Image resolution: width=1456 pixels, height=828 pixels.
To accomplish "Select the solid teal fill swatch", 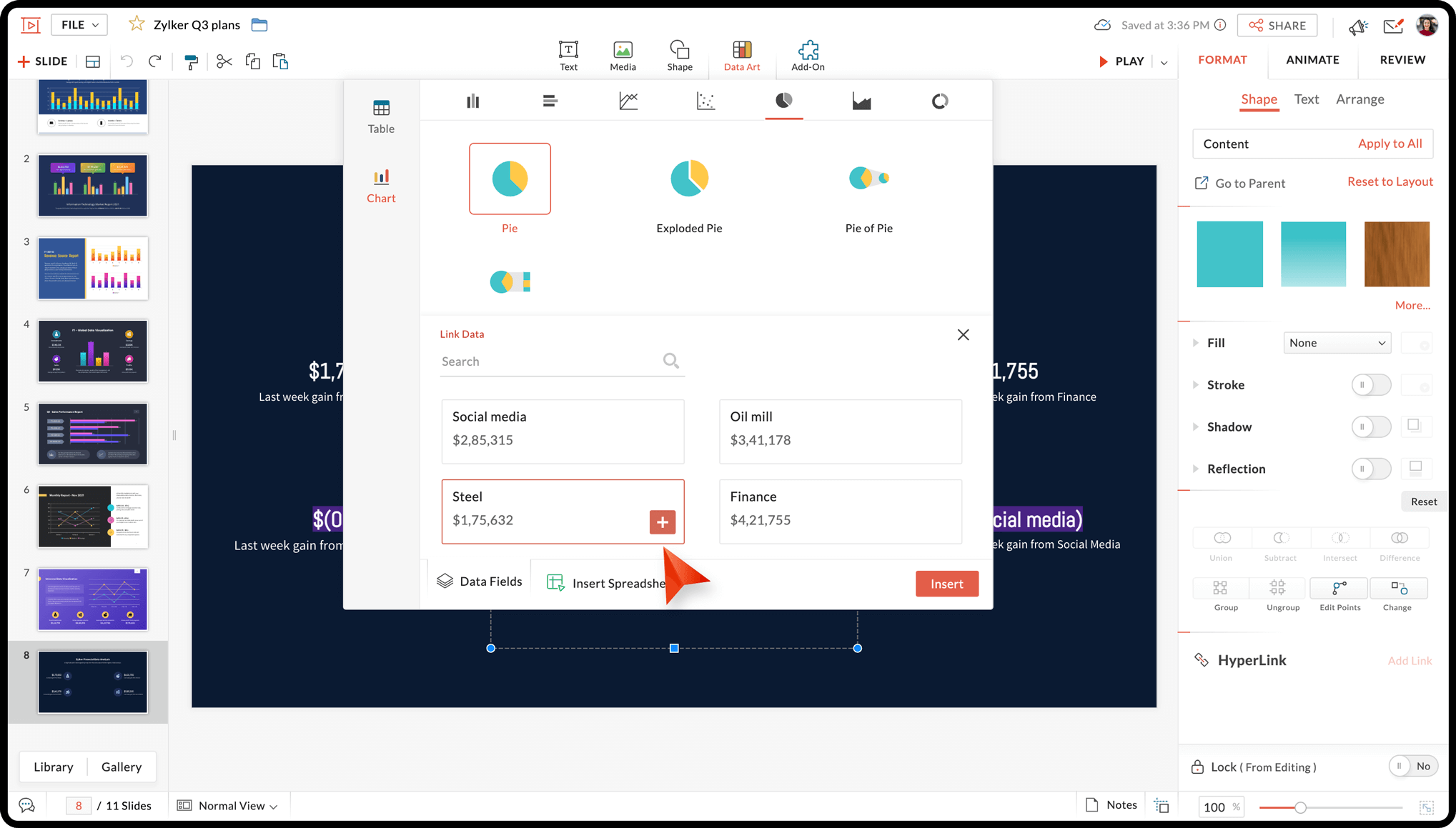I will tap(1229, 254).
